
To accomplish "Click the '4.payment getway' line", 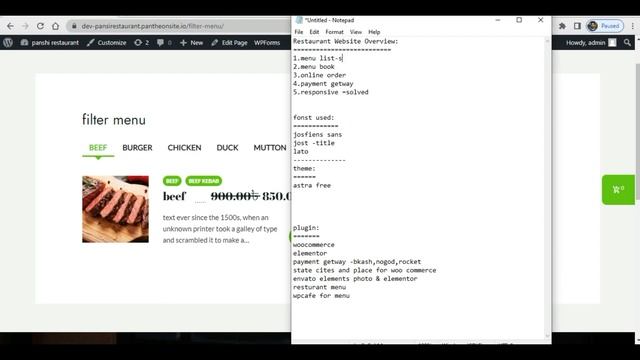I will [x=323, y=84].
